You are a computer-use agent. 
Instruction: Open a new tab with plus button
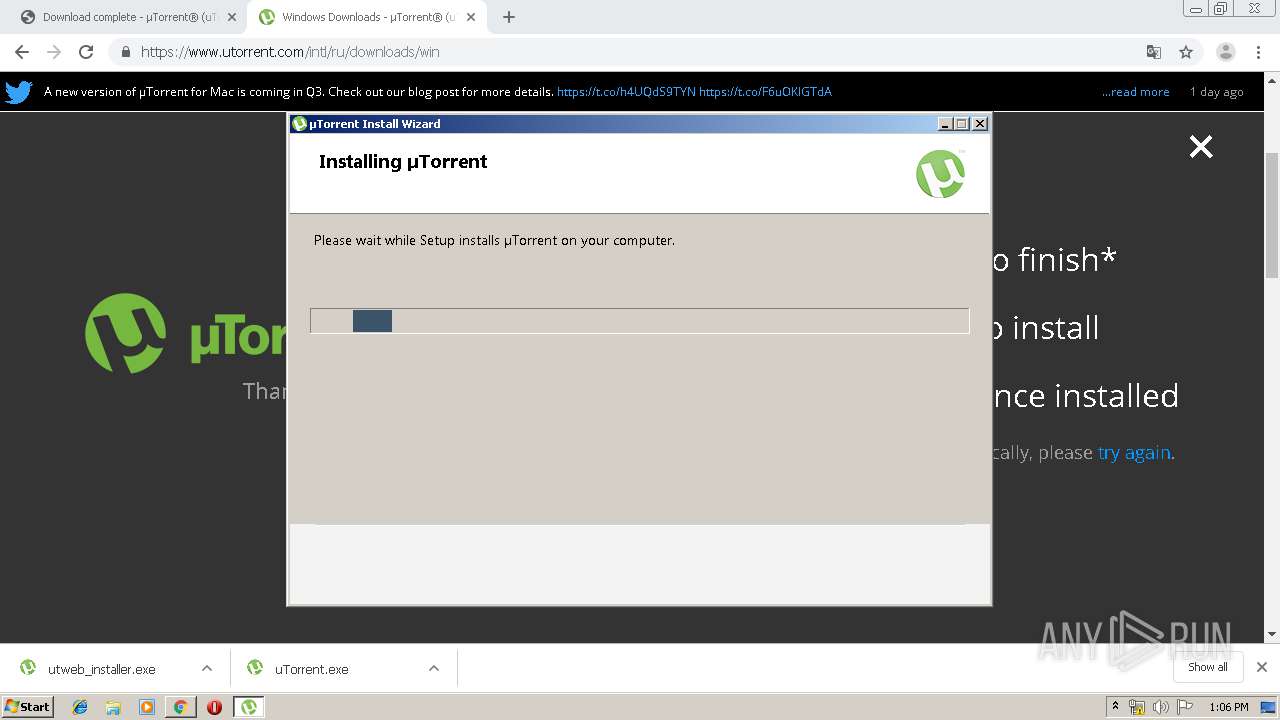pos(509,17)
